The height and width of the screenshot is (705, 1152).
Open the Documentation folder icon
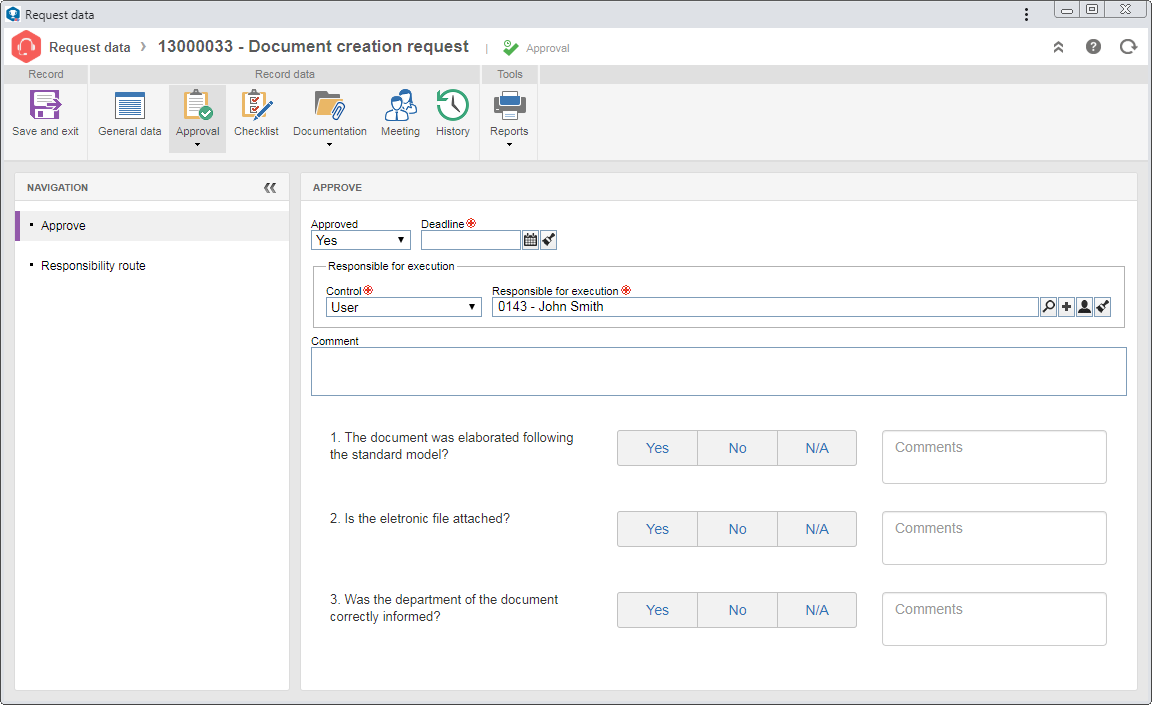pyautogui.click(x=329, y=105)
